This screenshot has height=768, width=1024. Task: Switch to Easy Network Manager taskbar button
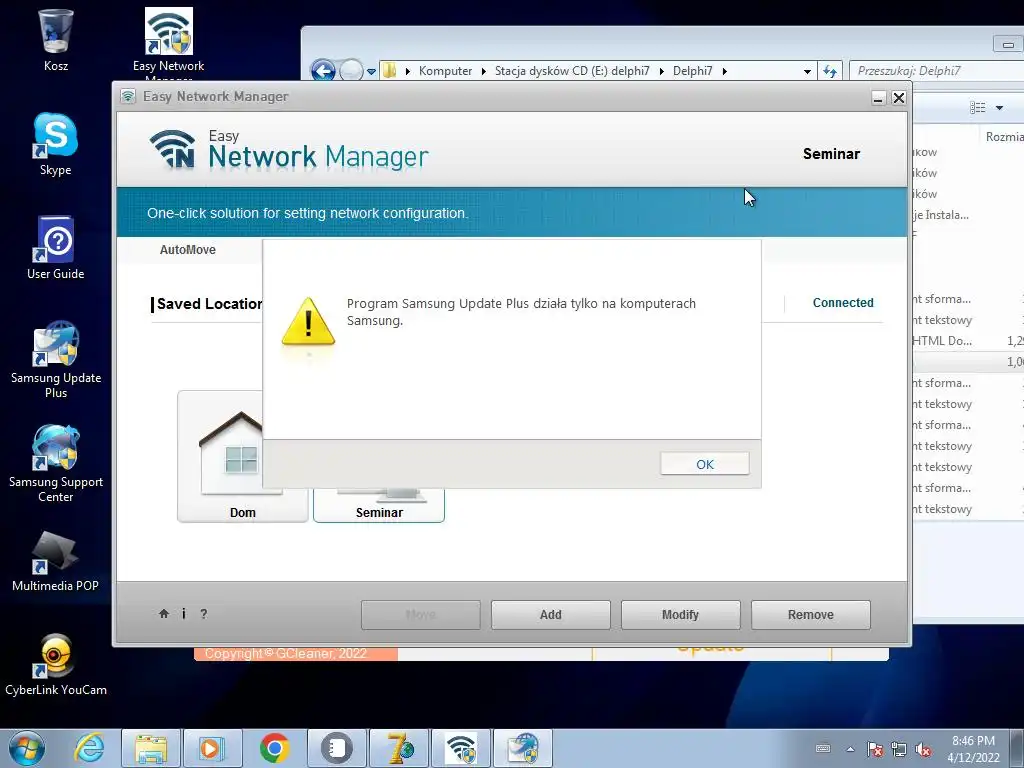[x=461, y=748]
